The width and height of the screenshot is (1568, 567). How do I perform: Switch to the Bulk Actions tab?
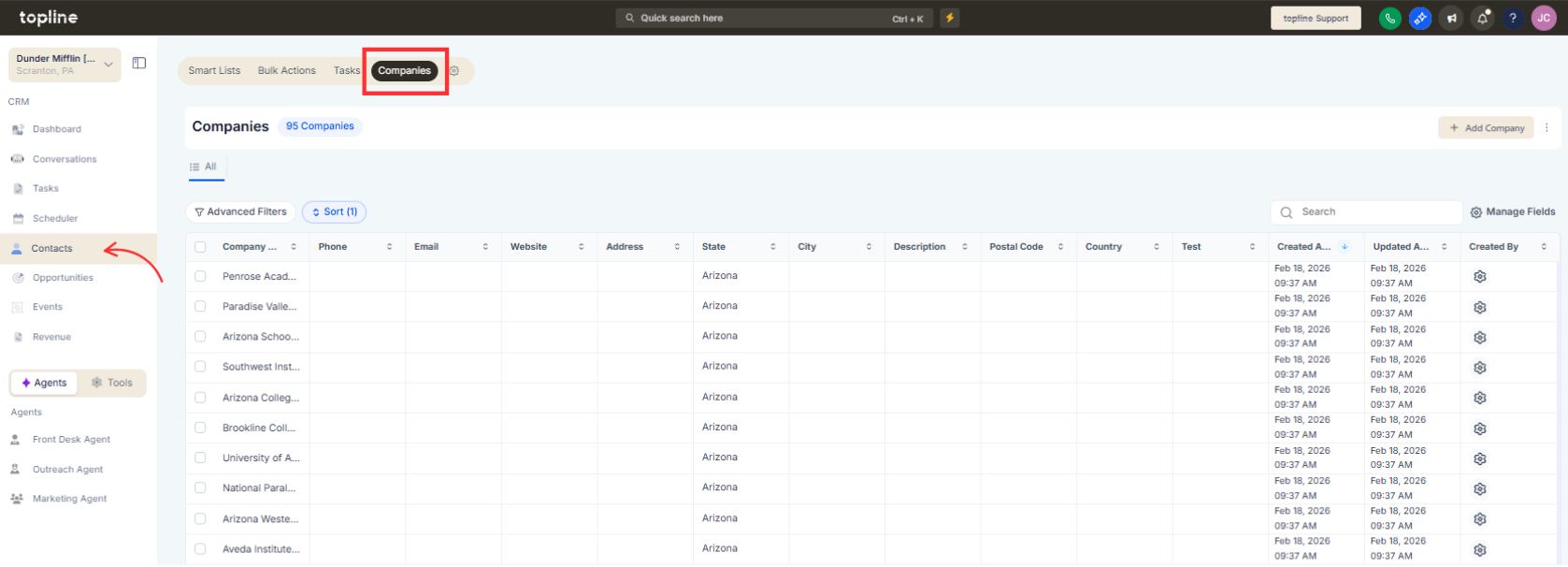tap(287, 71)
